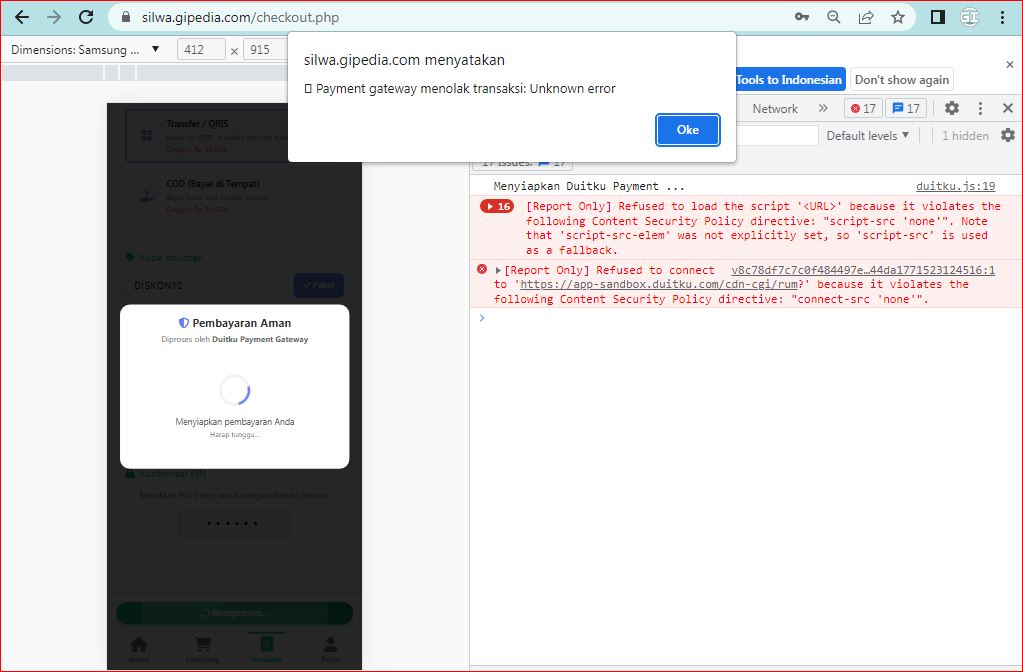Open the browser side panel icon
The image size is (1023, 672).
[938, 17]
